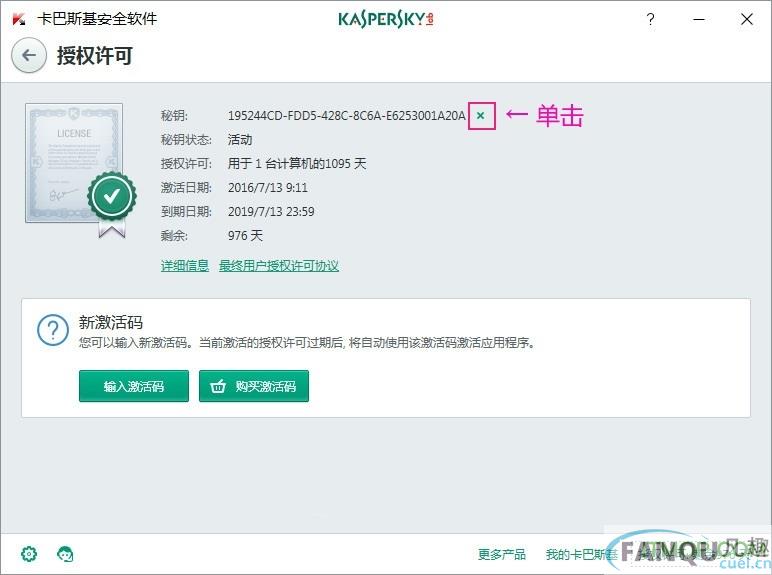Open the 更多产品 link
This screenshot has width=772, height=575.
502,554
